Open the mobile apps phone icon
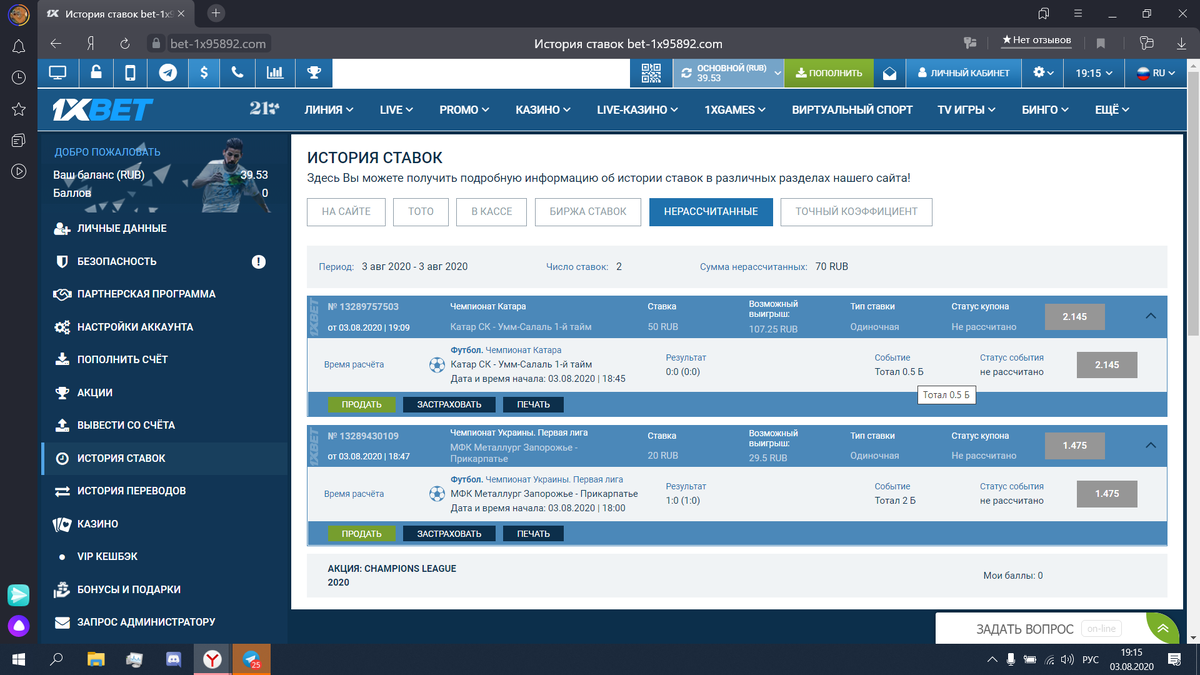Screen dimensions: 1200x675 [130, 73]
